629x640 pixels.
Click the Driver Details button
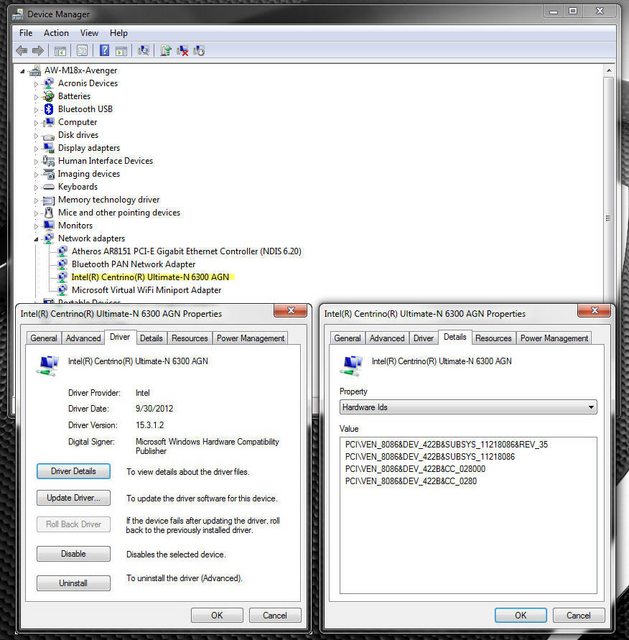point(73,471)
